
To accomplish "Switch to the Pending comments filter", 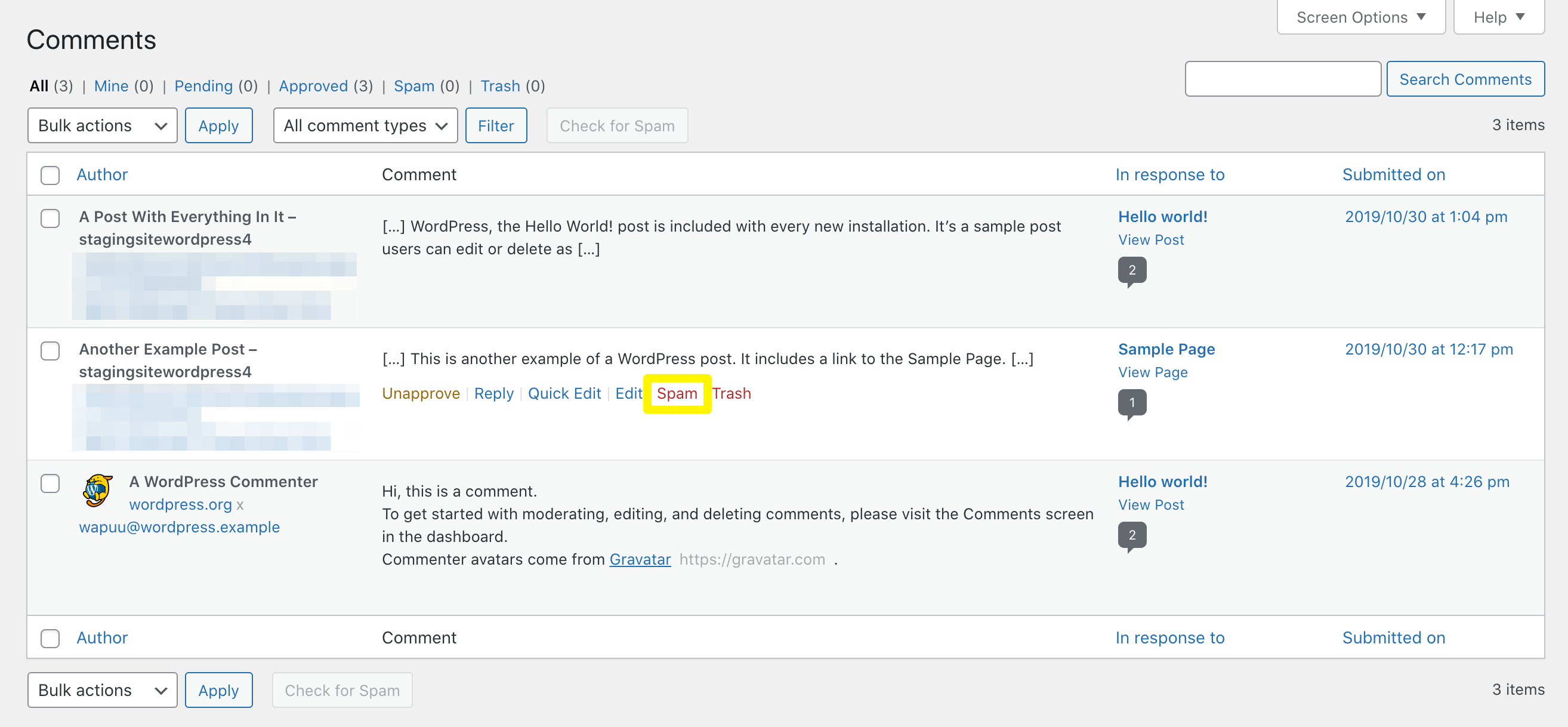I will (x=203, y=86).
